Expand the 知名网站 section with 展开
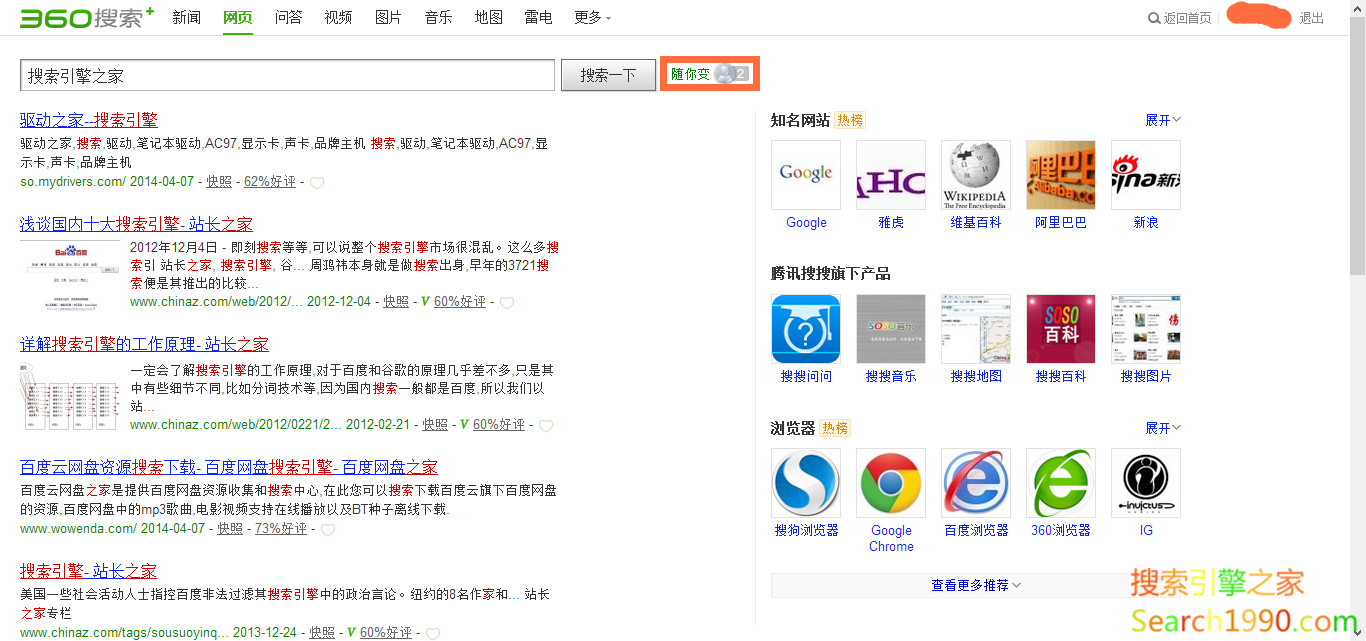1366x641 pixels. (1163, 120)
